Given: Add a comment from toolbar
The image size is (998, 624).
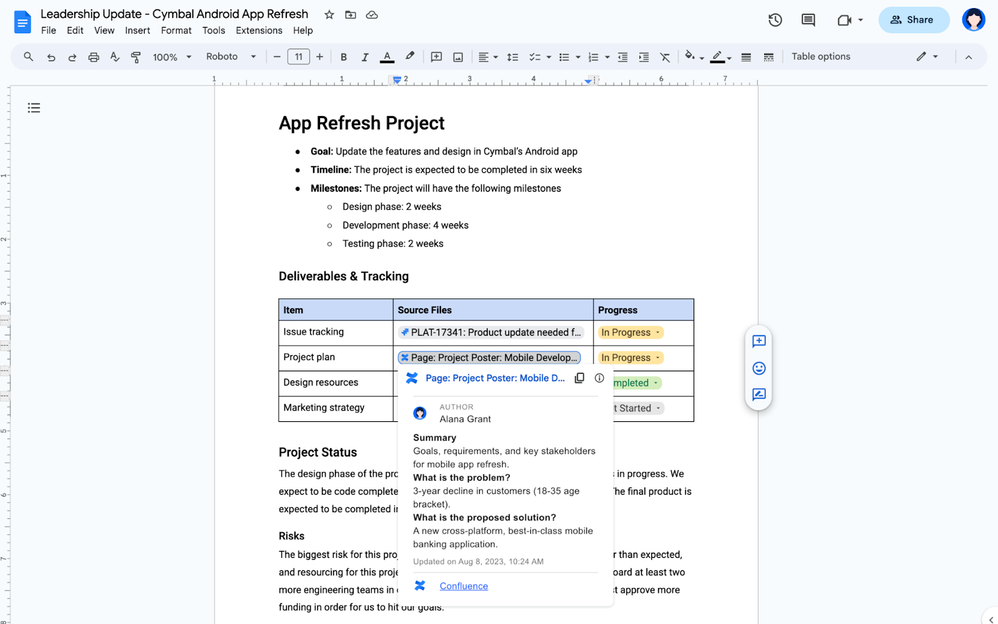Looking at the screenshot, I should pyautogui.click(x=436, y=57).
